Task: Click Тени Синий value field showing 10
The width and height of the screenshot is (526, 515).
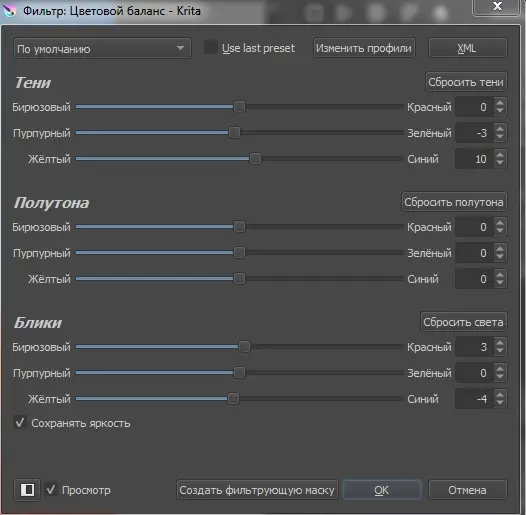Action: pyautogui.click(x=474, y=159)
